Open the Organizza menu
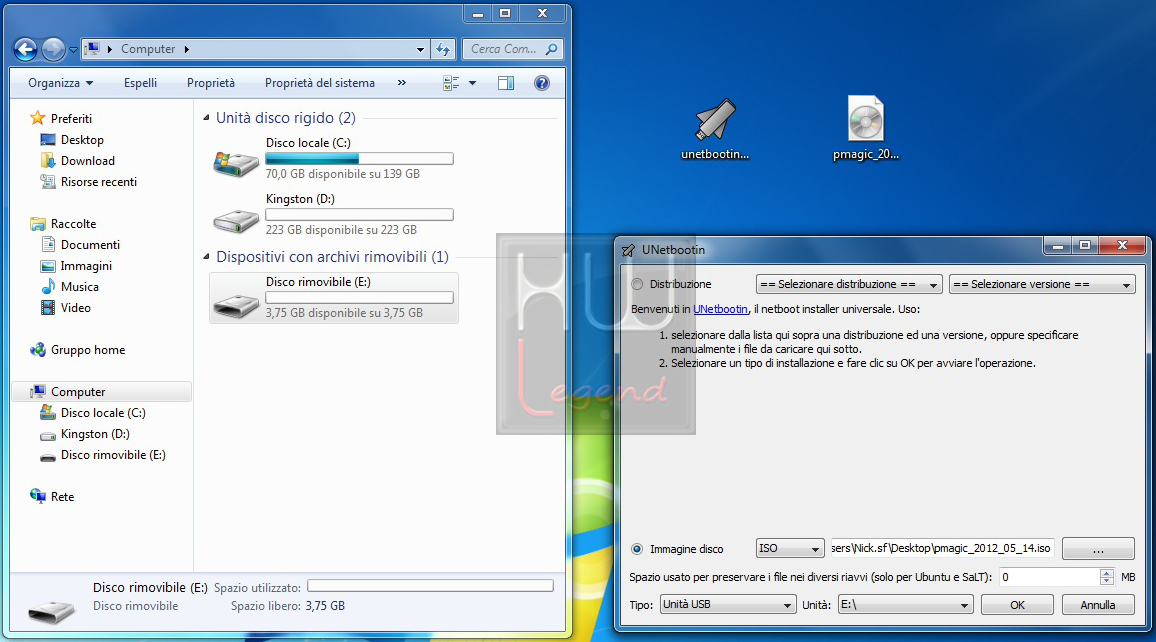The height and width of the screenshot is (642, 1156). click(x=60, y=83)
